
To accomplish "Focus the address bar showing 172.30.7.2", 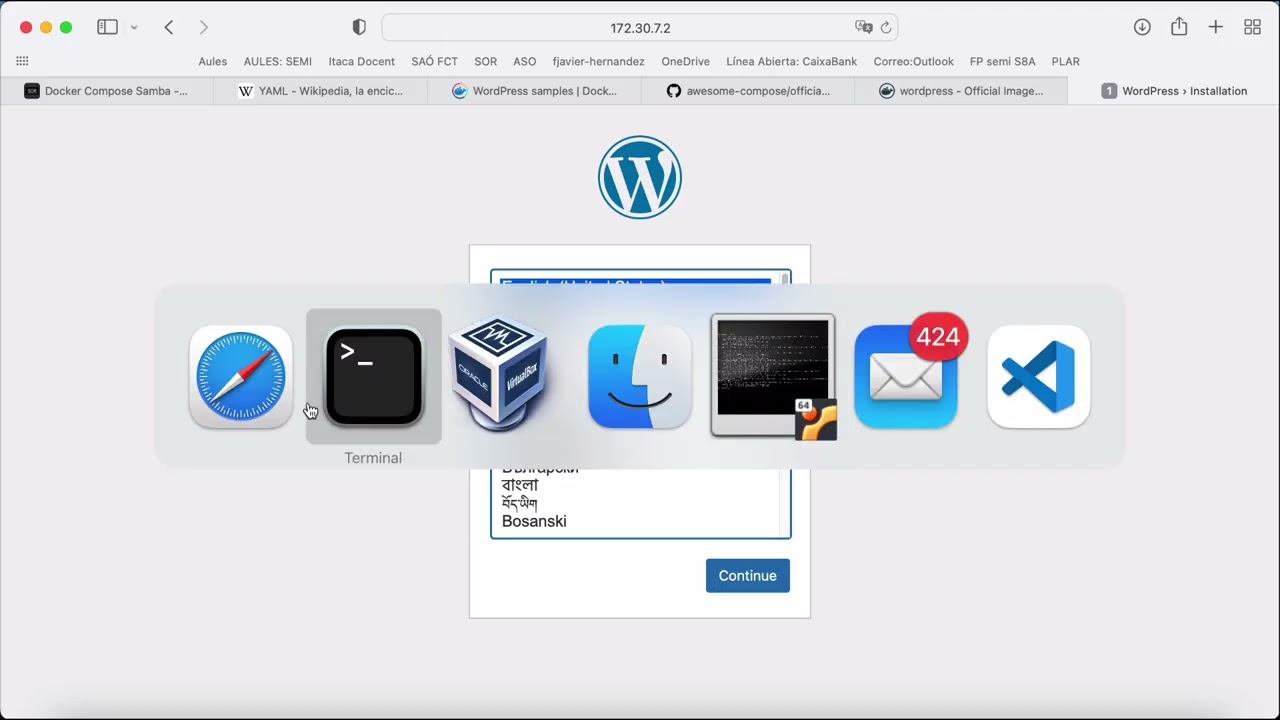I will (640, 28).
